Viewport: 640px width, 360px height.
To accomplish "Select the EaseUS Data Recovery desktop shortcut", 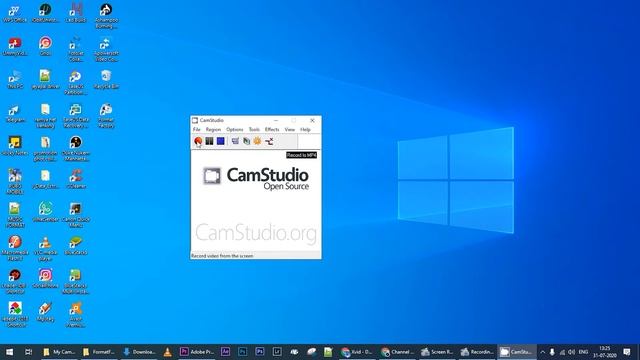I will (76, 116).
